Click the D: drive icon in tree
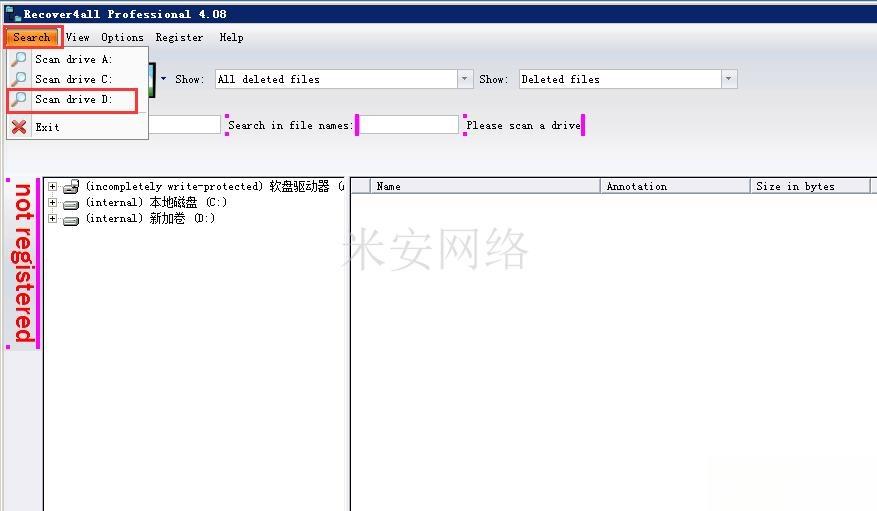 pyautogui.click(x=71, y=220)
